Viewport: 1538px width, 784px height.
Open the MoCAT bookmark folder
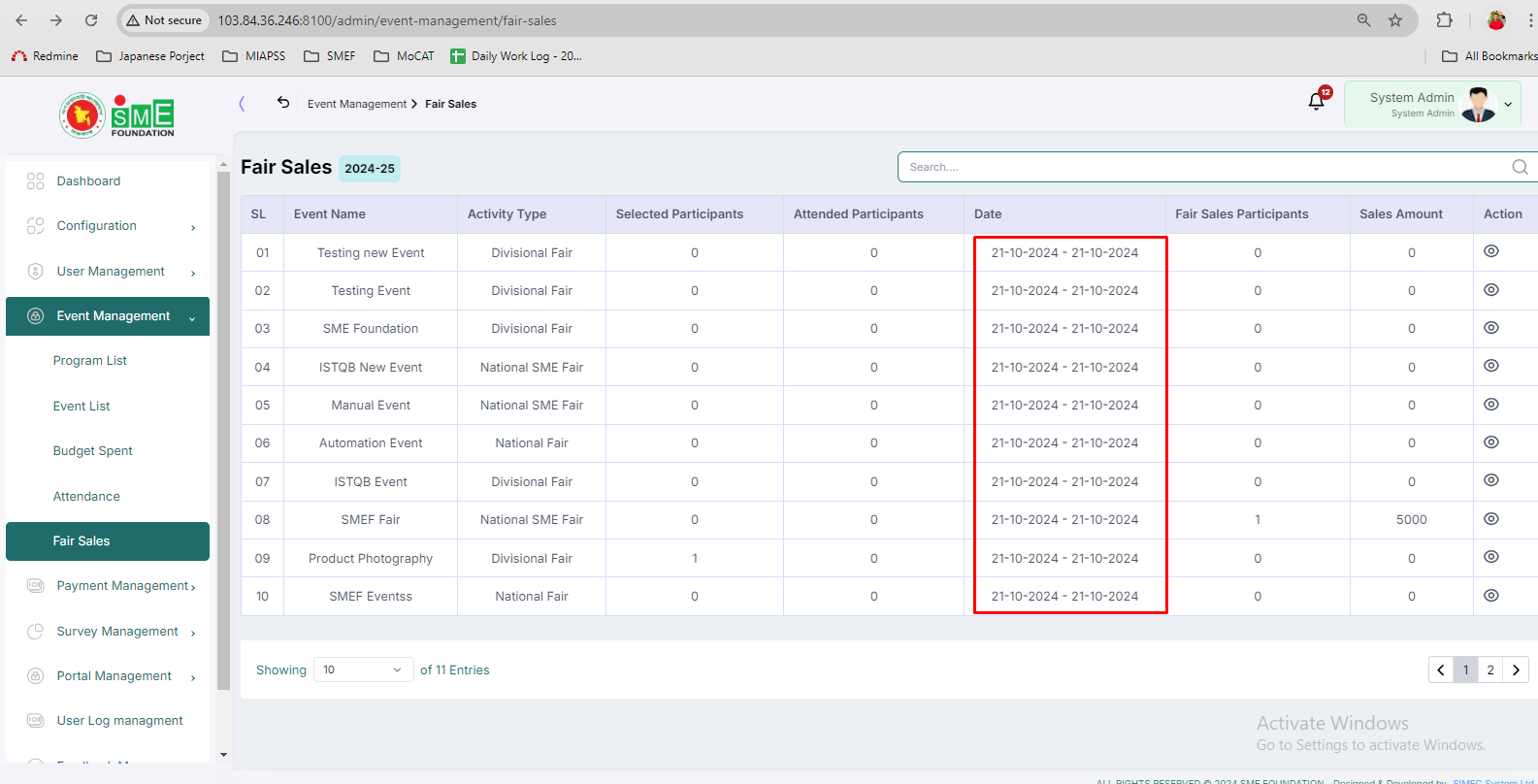405,56
